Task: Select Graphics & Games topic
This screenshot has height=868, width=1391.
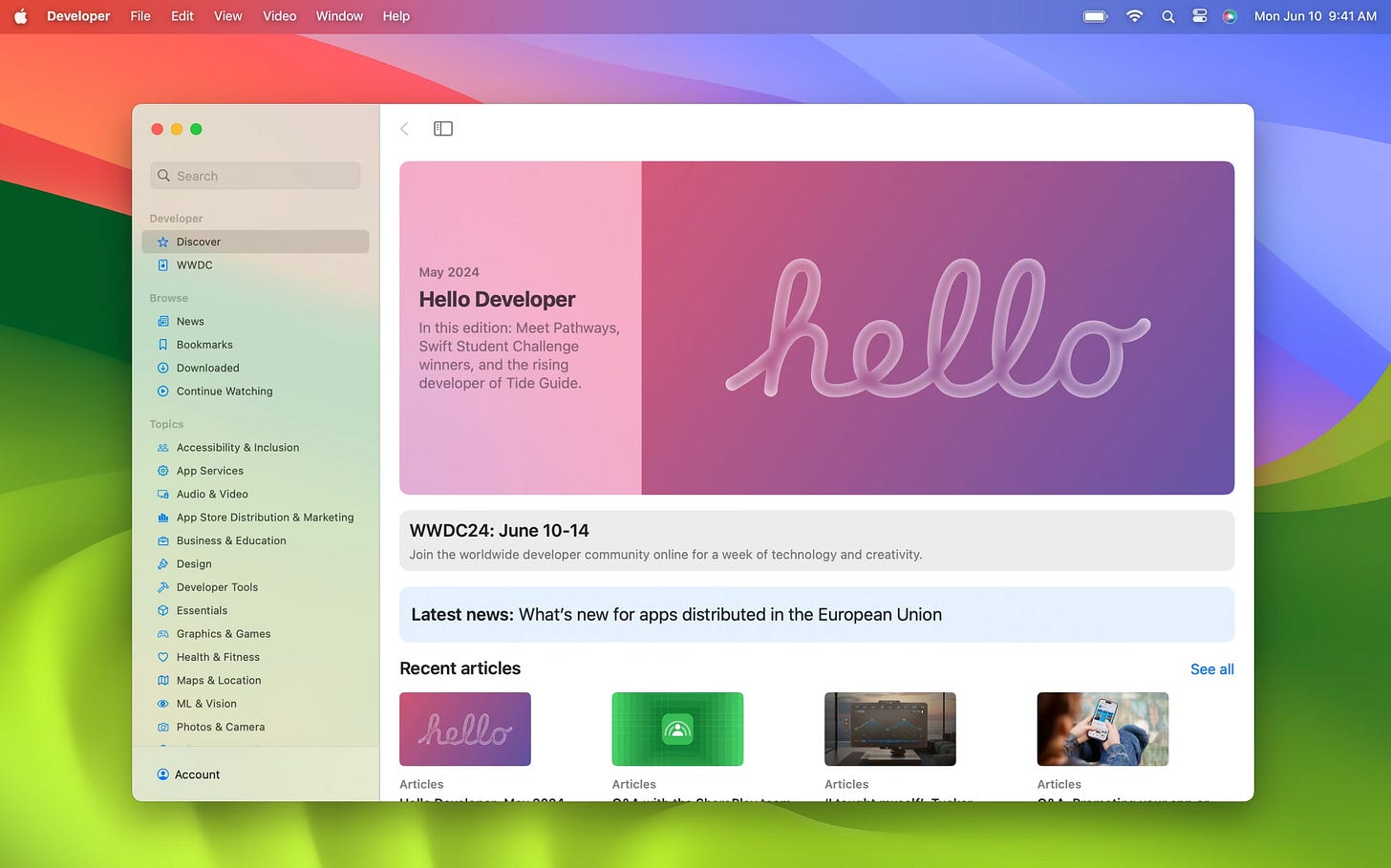Action: coord(255,634)
